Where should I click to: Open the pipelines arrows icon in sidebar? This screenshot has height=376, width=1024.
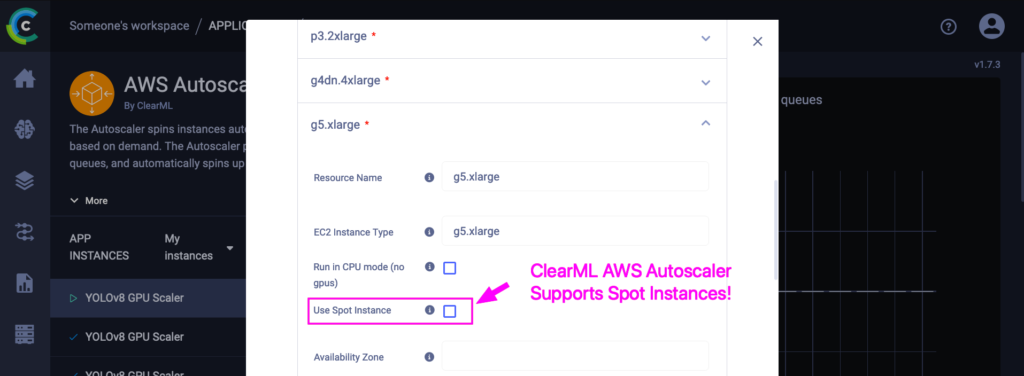click(25, 232)
